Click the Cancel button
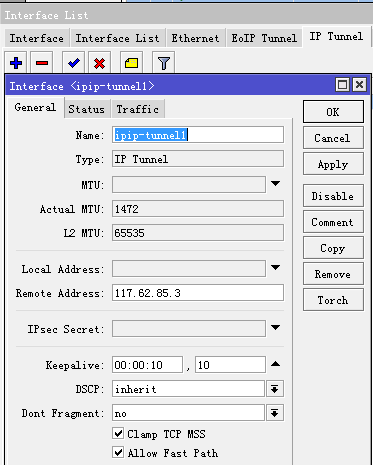This screenshot has width=373, height=465. tap(333, 138)
